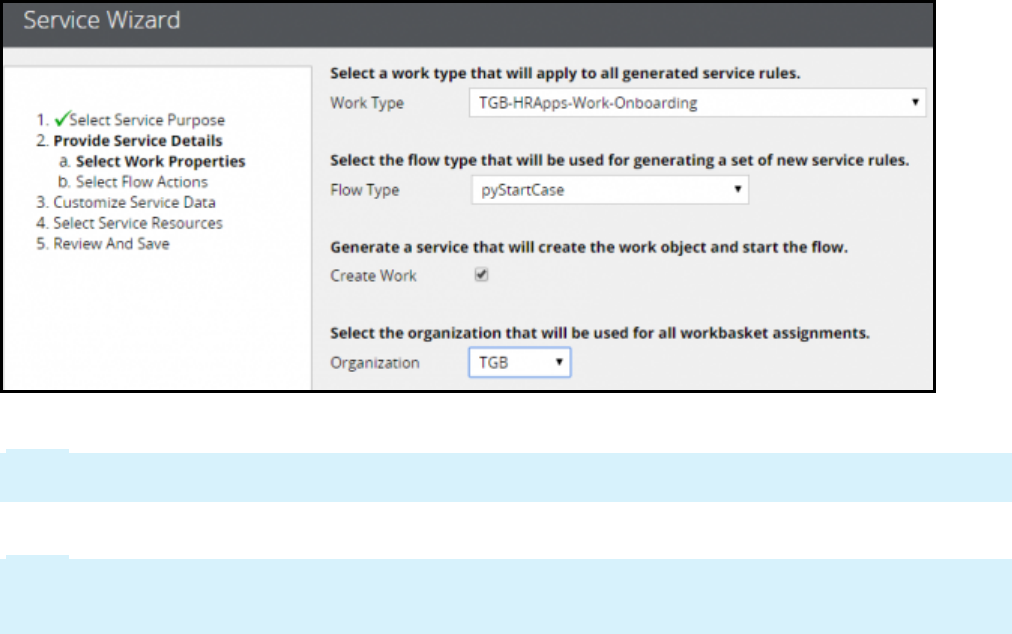1012x634 pixels.
Task: Select the Select Flow Actions substep
Action: [x=142, y=182]
